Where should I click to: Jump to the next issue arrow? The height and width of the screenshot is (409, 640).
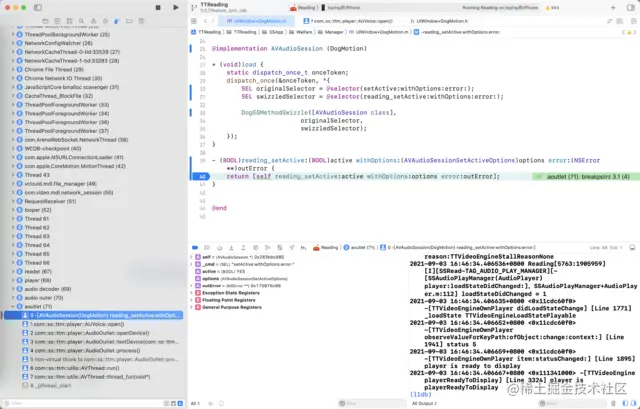635,32
